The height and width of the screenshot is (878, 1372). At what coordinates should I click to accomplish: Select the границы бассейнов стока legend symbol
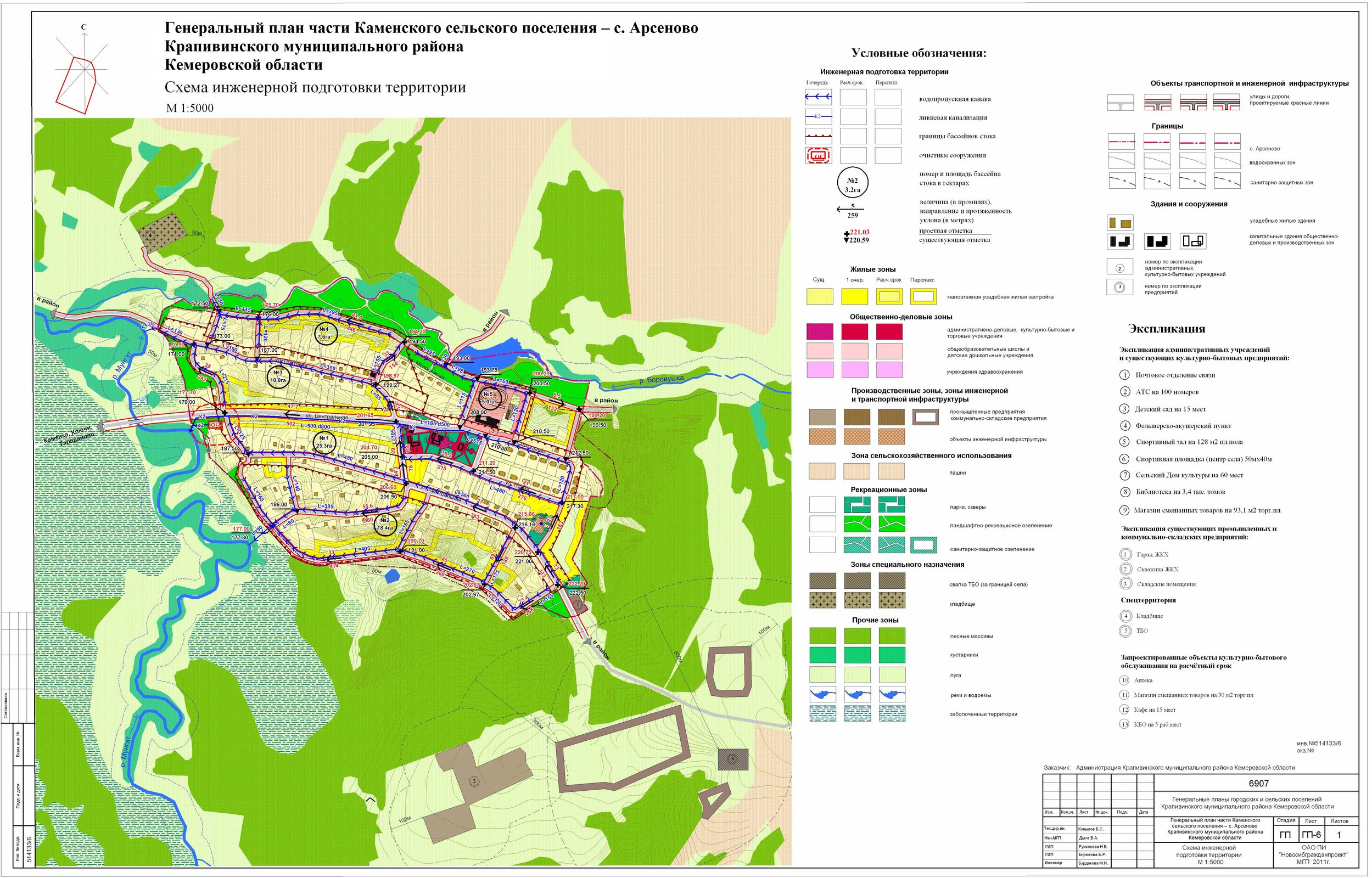tap(818, 136)
